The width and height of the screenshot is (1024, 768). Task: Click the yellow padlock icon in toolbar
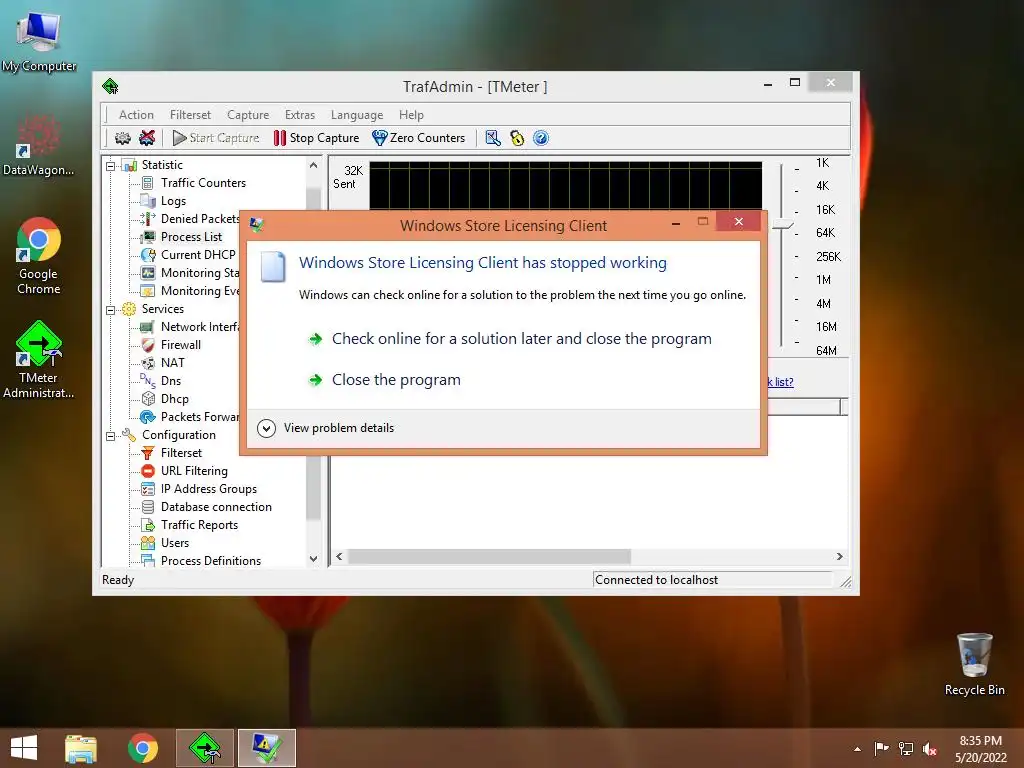(x=517, y=138)
